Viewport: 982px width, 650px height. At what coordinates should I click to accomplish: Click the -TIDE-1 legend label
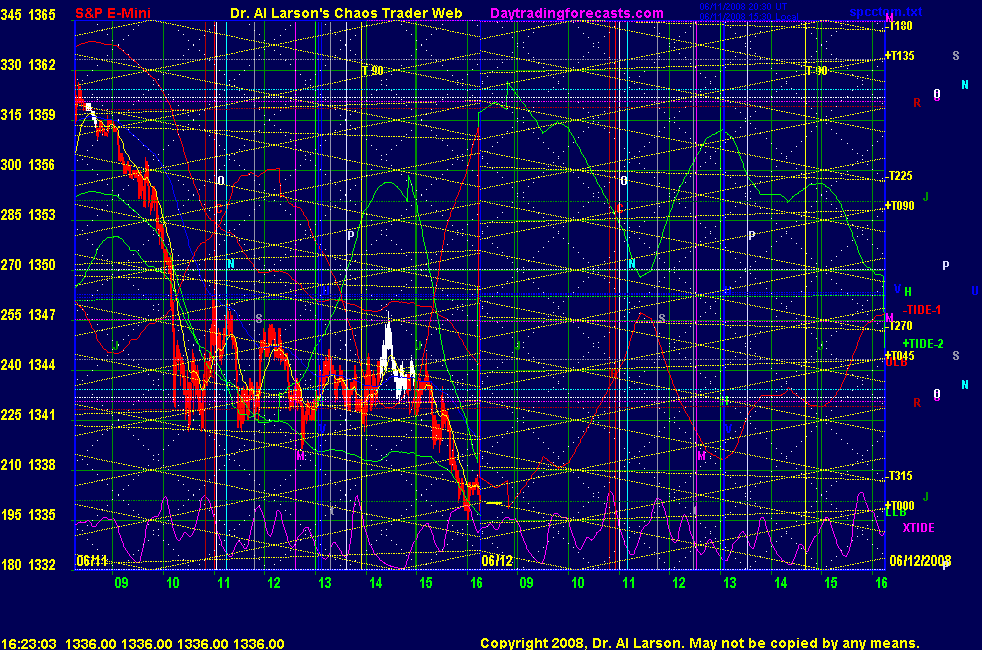click(x=922, y=310)
